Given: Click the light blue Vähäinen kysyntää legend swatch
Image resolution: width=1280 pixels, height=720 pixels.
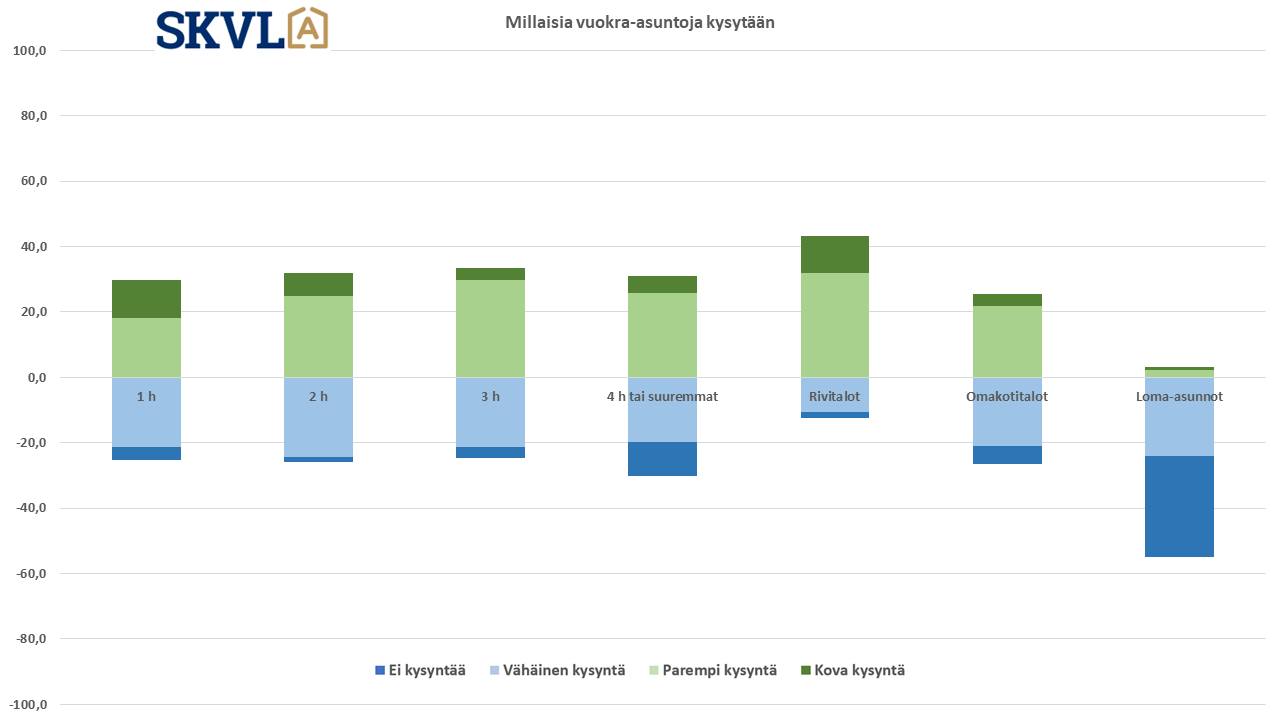Looking at the screenshot, I should [497, 671].
